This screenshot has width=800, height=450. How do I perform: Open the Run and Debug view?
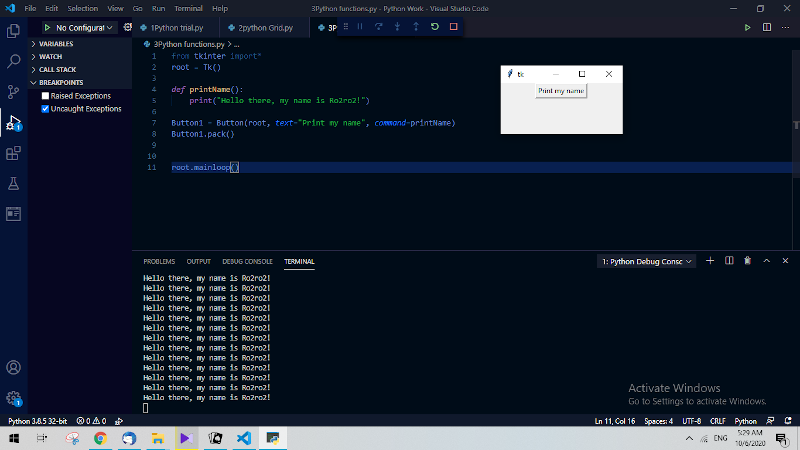pos(13,122)
